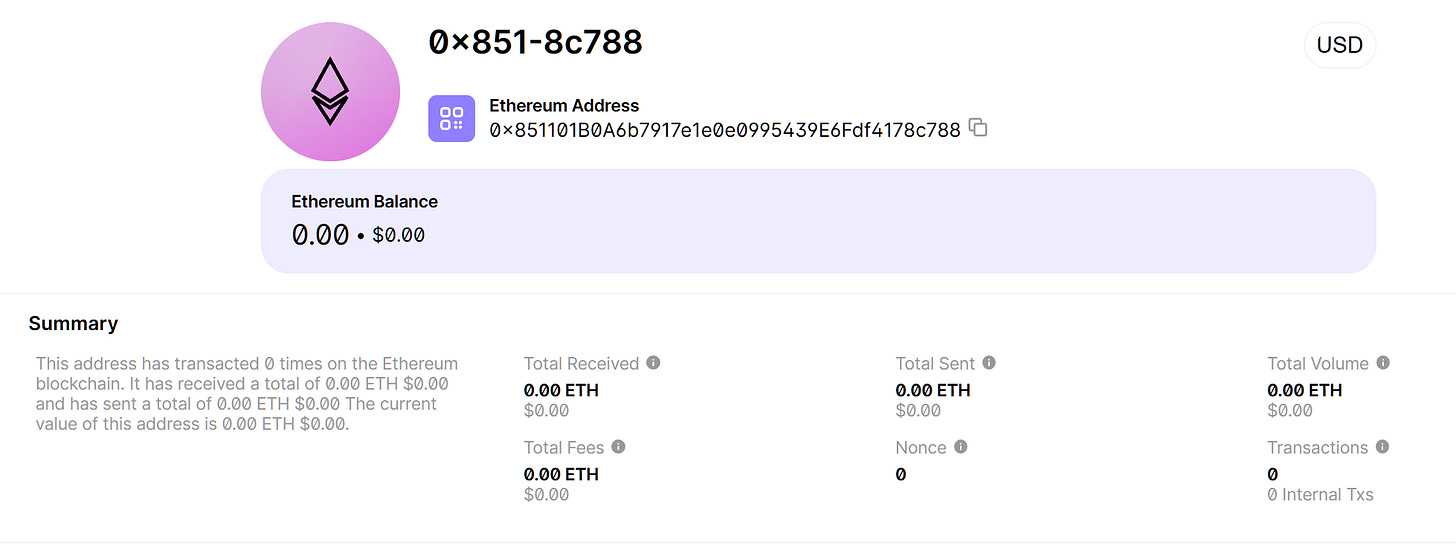Click the Ethereum Balance panel
Viewport: 1456px width, 548px height.
tap(818, 221)
